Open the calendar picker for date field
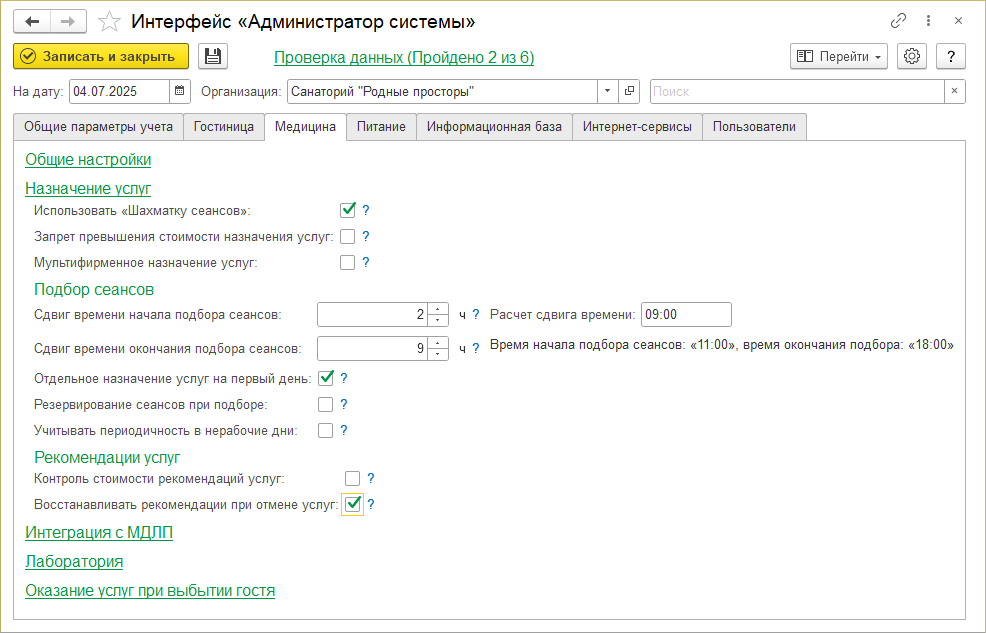 180,91
